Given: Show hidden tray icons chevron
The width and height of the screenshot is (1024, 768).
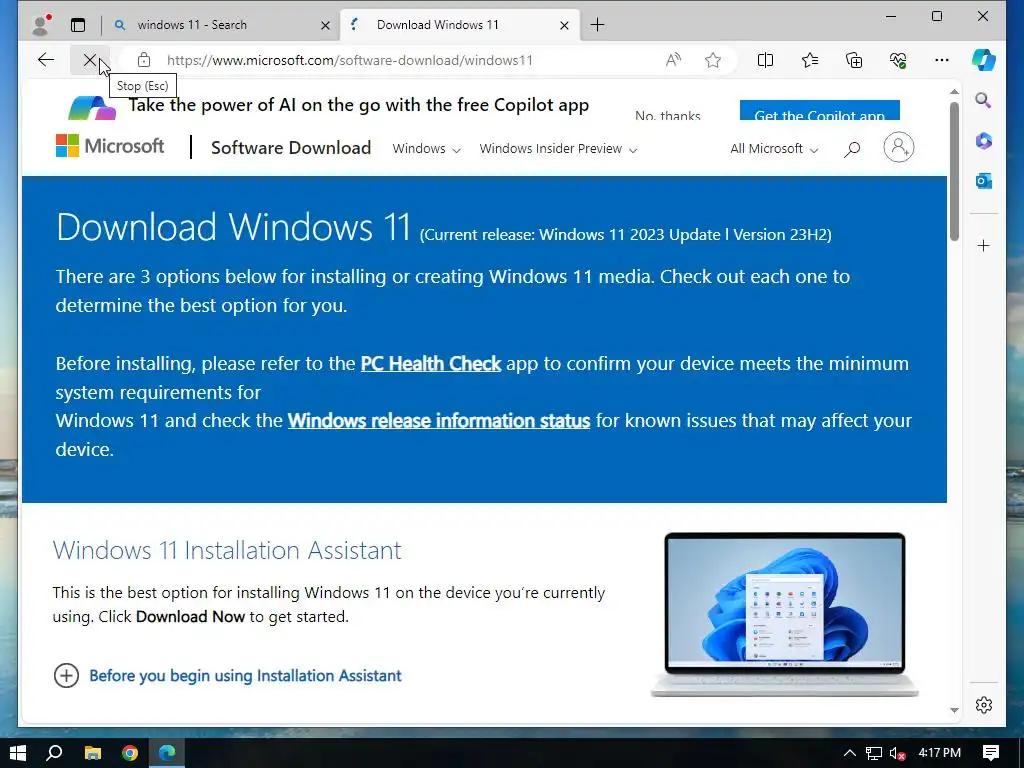Looking at the screenshot, I should 849,753.
